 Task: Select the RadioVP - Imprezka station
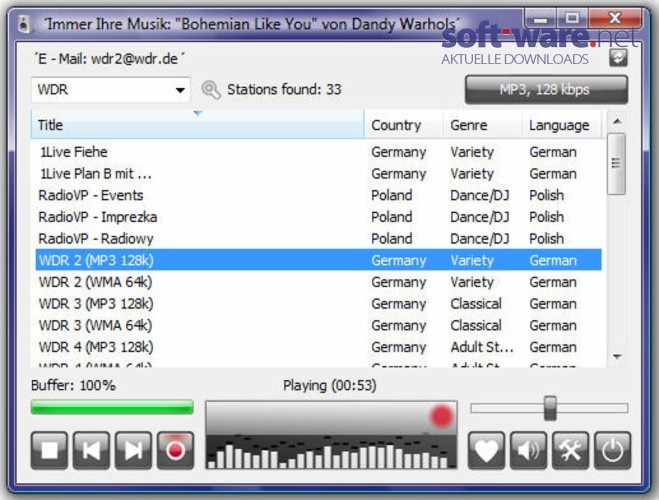pos(319,217)
